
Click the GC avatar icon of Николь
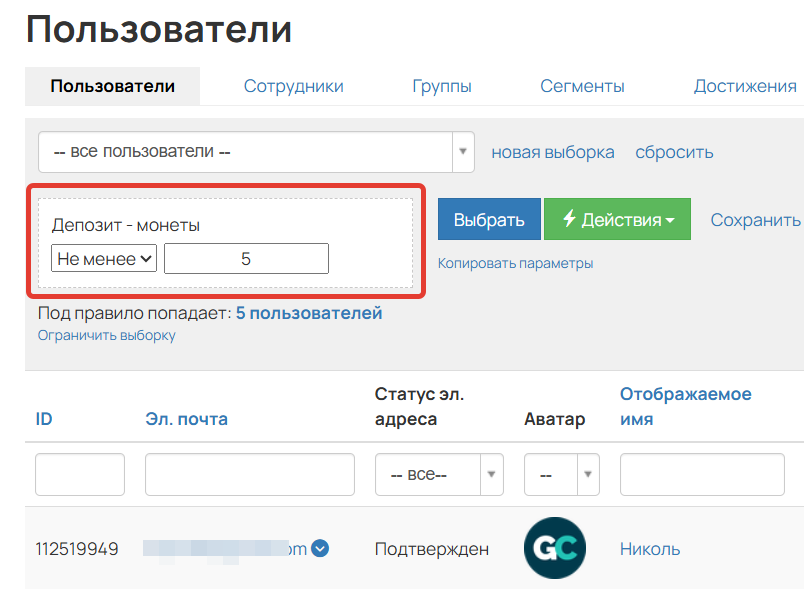555,548
